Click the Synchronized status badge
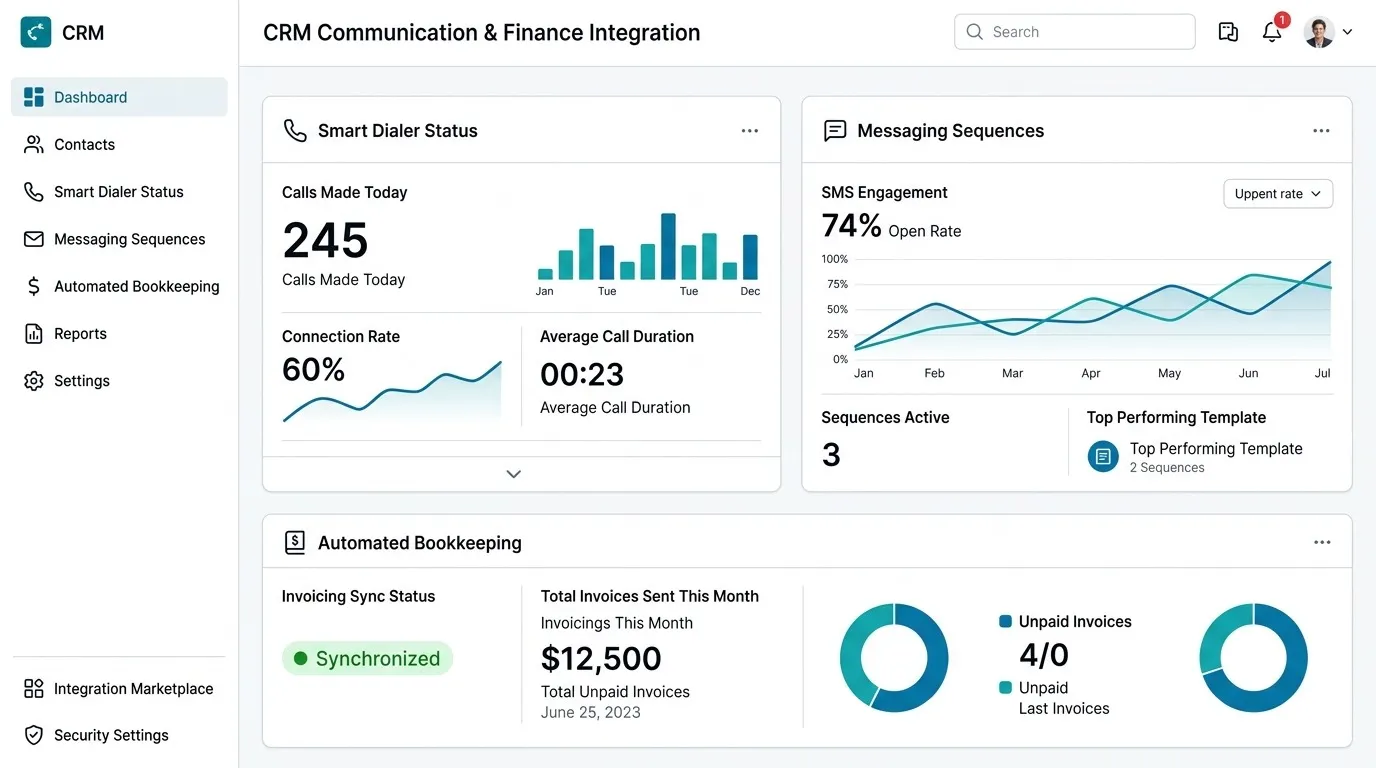Viewport: 1376px width, 768px height. tap(367, 659)
